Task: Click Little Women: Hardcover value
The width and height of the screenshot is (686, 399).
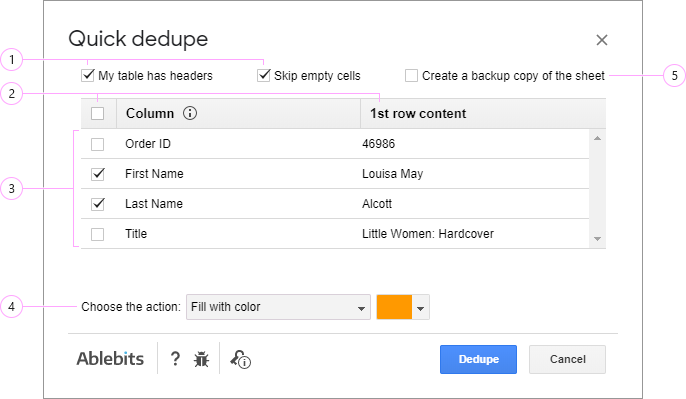Action: [428, 234]
